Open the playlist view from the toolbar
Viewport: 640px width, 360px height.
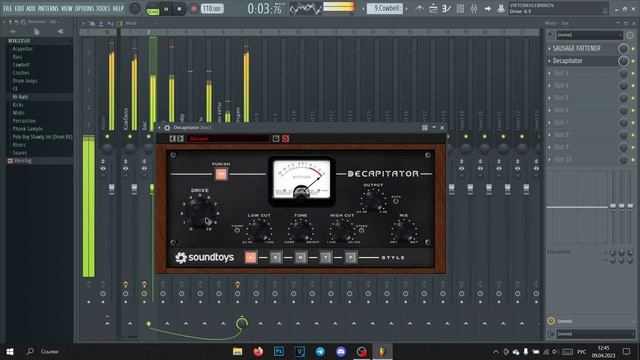pos(433,9)
